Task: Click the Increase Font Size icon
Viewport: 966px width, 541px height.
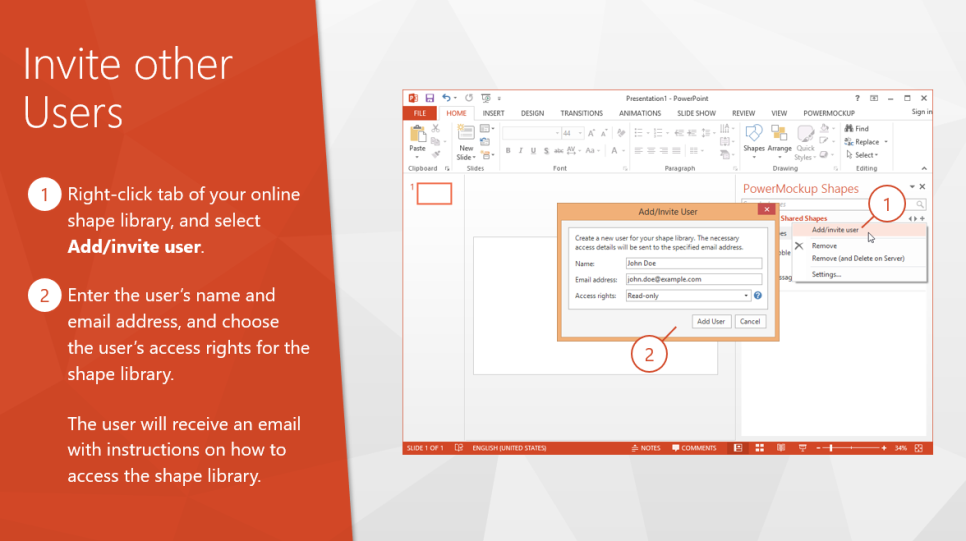Action: pyautogui.click(x=591, y=133)
